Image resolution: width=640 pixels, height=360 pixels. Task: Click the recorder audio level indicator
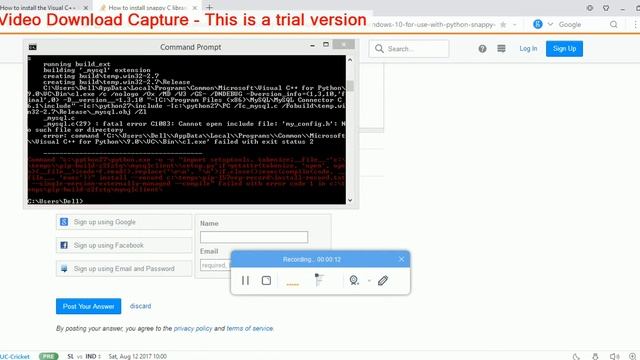293,284
